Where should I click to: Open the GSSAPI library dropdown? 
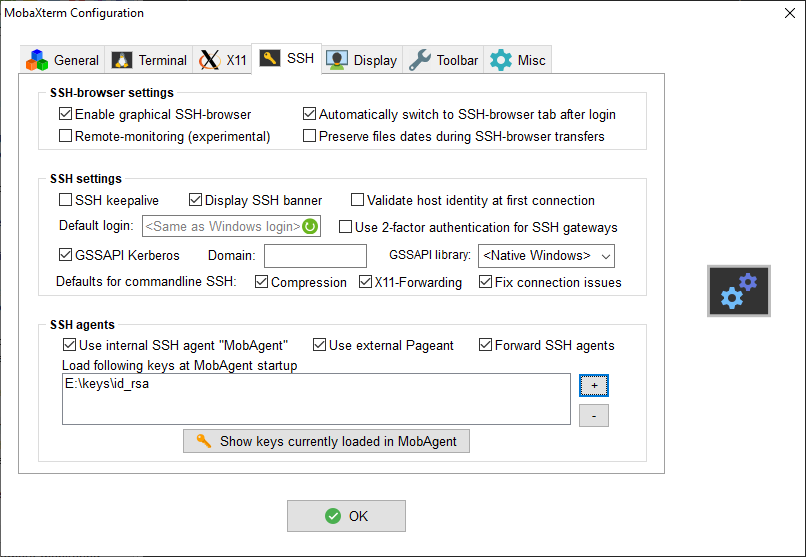click(546, 256)
